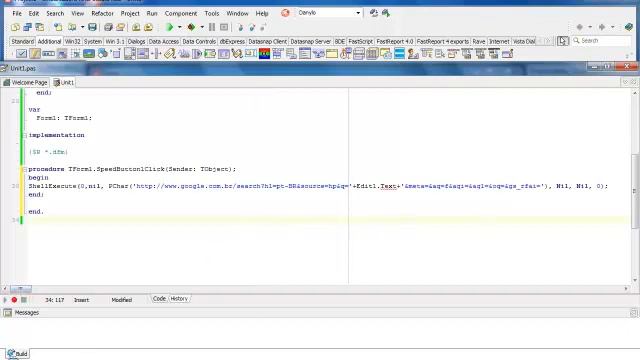Click the Trace Into debug icon
The height and width of the screenshot is (360, 640).
coord(240,27)
